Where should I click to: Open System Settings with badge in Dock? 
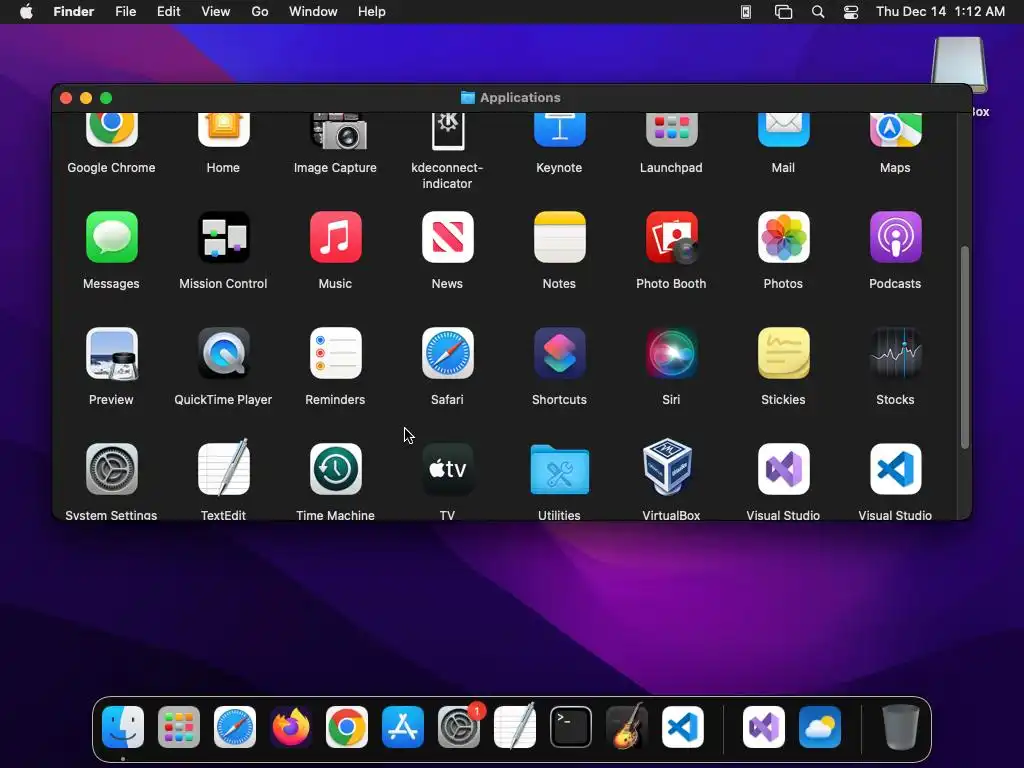click(x=459, y=727)
